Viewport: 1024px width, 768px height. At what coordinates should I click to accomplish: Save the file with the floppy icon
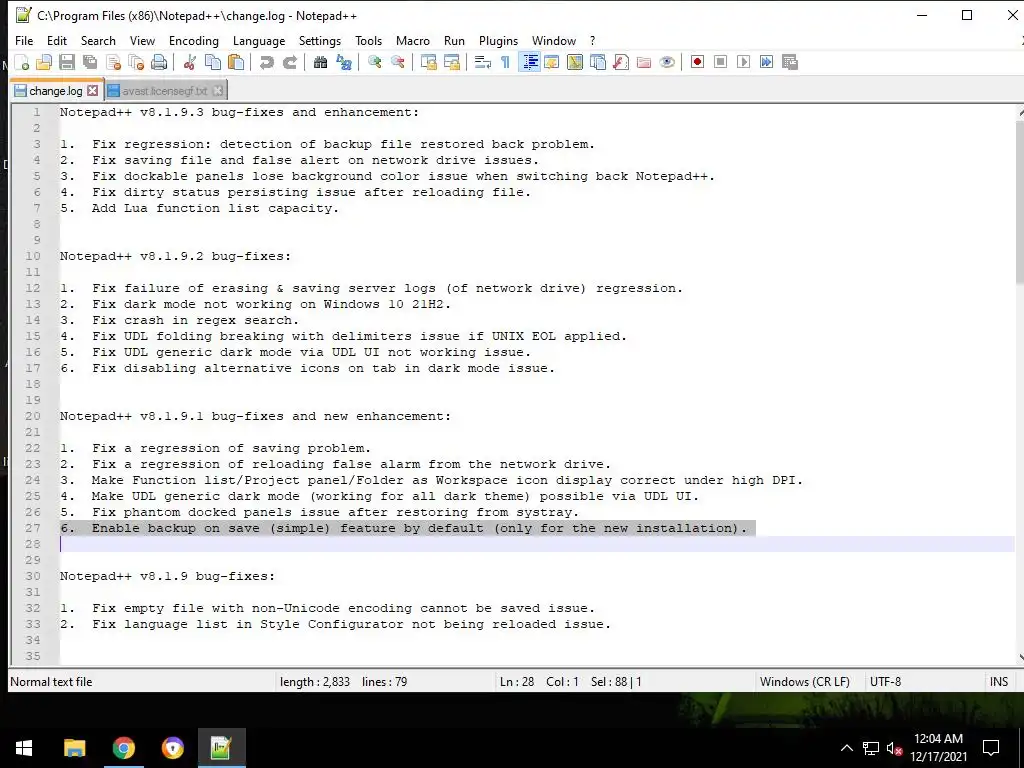pos(67,62)
